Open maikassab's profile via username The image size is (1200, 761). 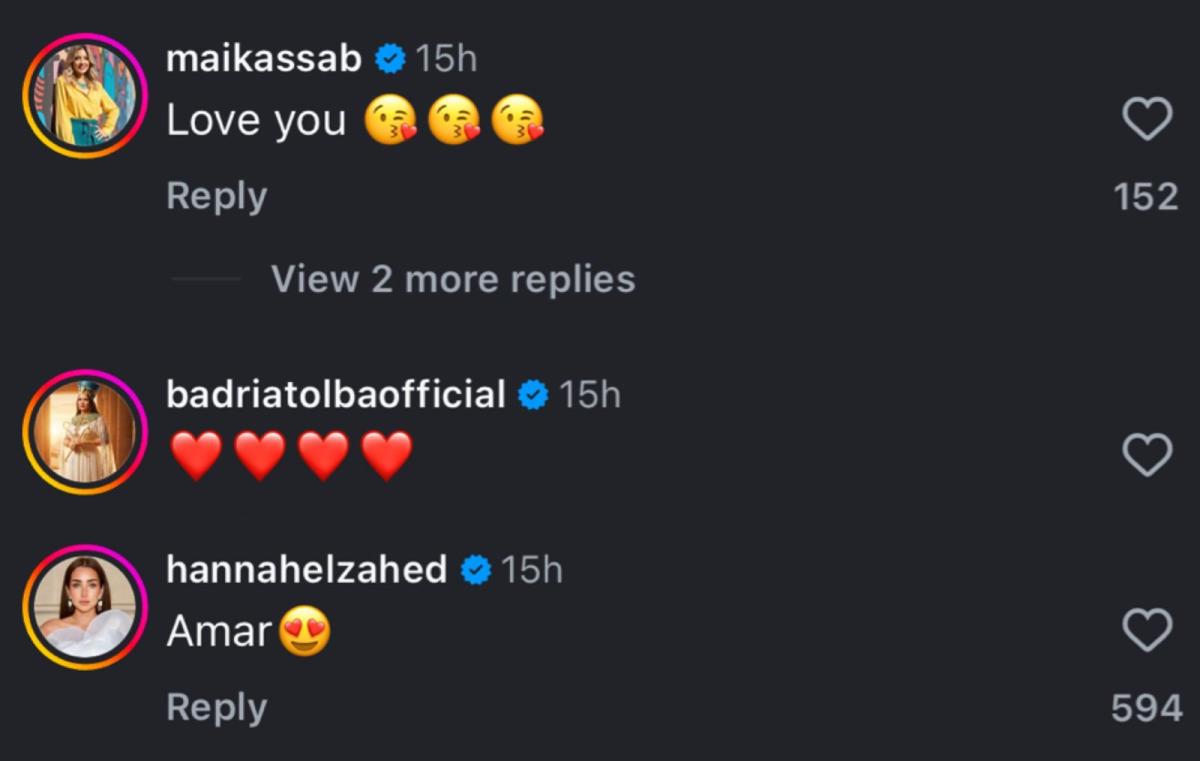click(x=265, y=58)
